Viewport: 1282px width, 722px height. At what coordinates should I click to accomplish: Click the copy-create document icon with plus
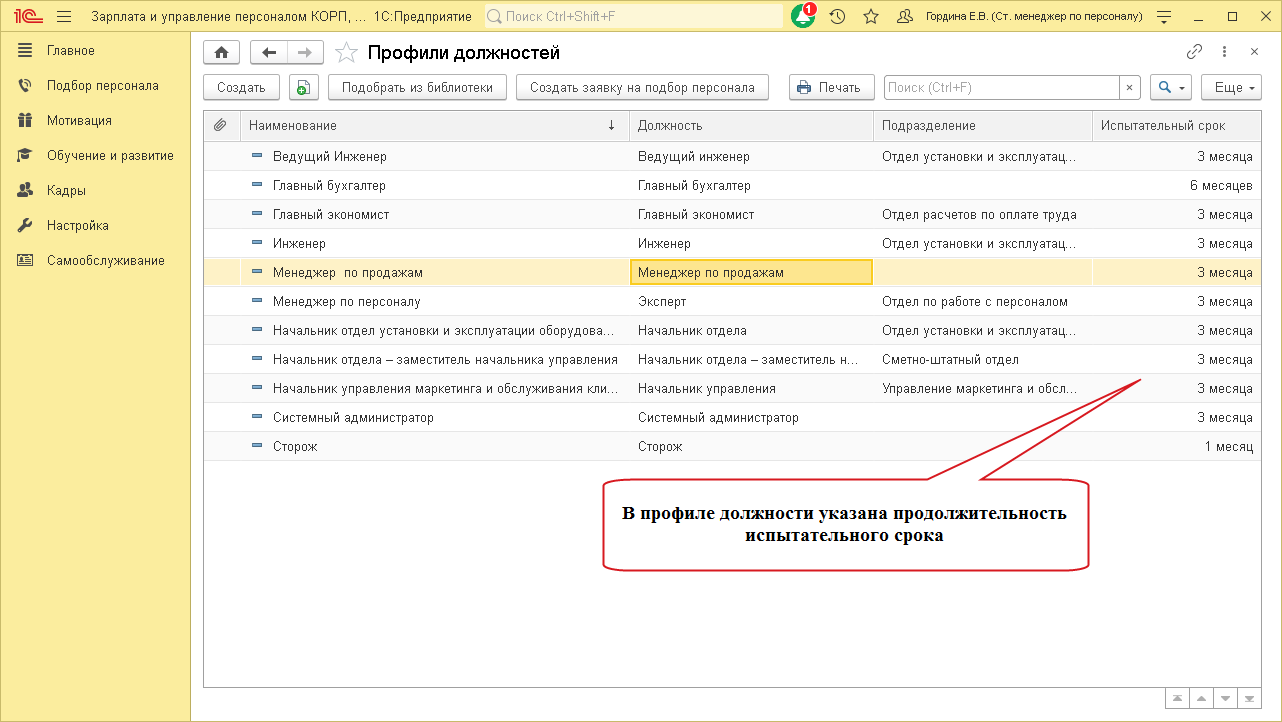(x=304, y=87)
